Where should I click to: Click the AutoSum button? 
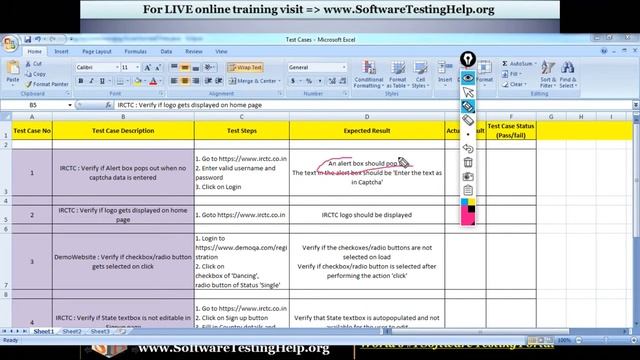click(518, 64)
